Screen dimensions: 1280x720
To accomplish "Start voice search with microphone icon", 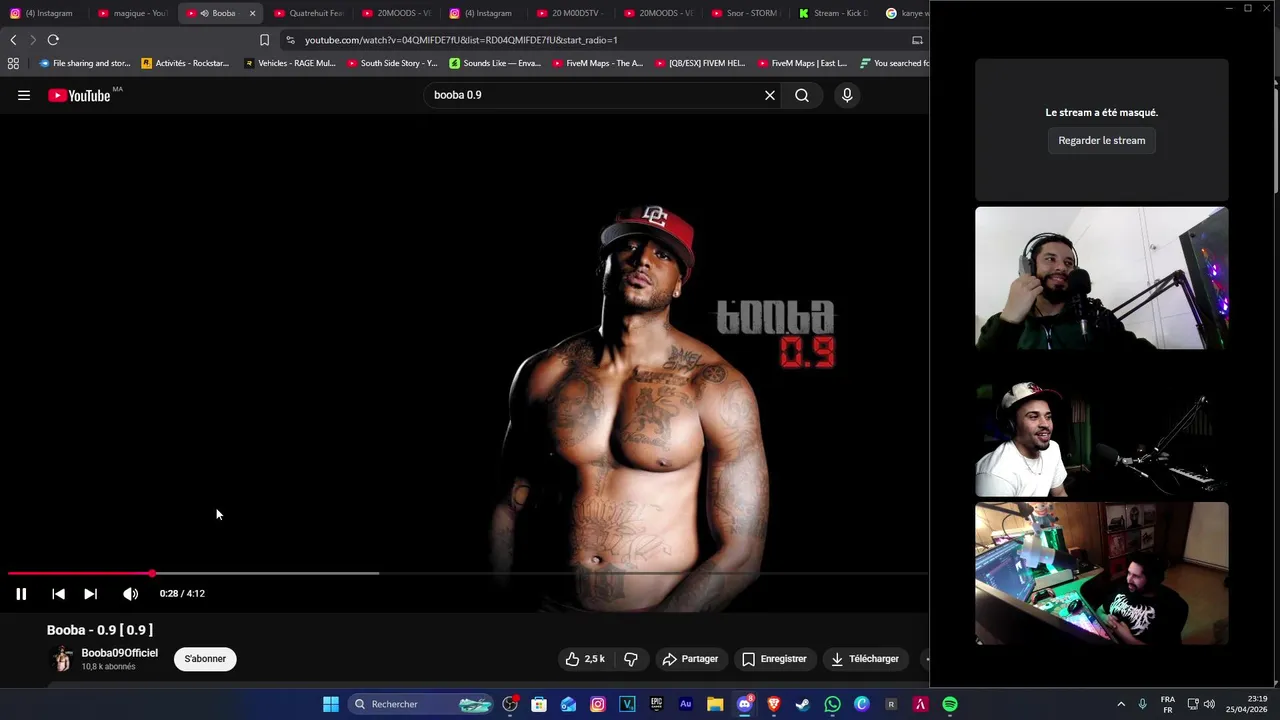I will (847, 95).
